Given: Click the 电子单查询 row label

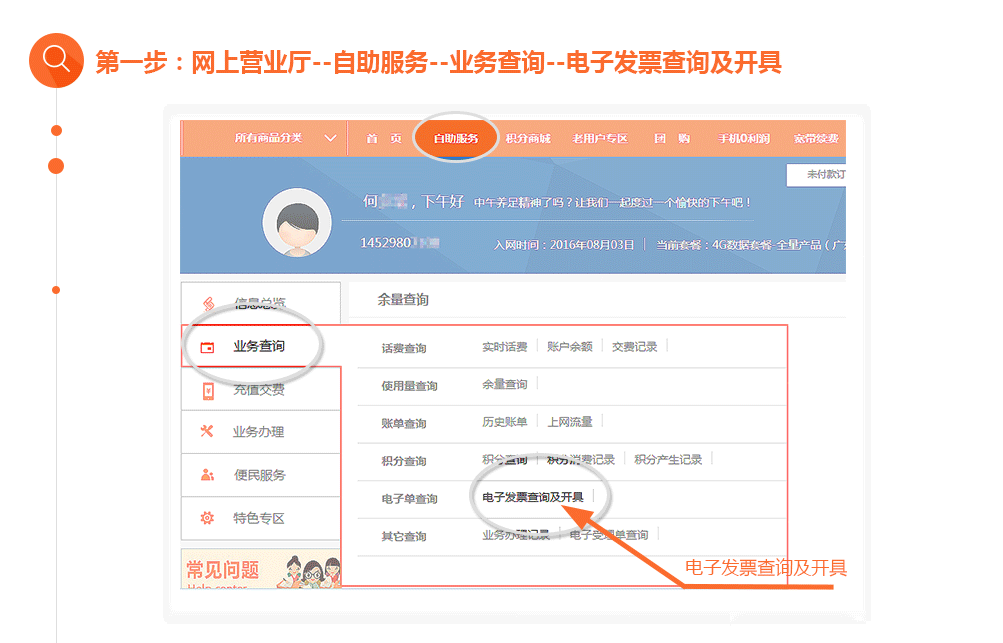Looking at the screenshot, I should point(409,499).
